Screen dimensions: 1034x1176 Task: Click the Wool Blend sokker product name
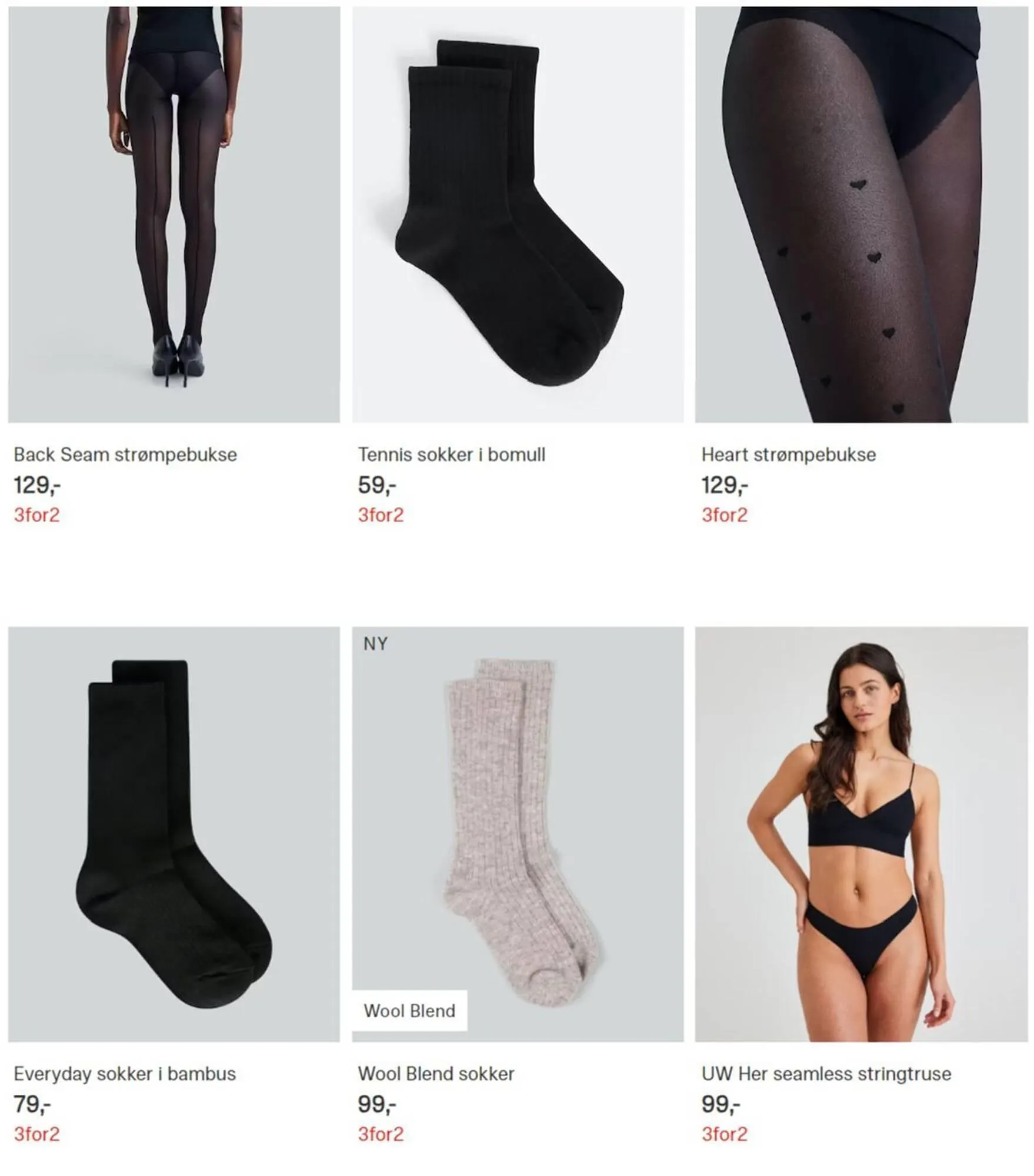pyautogui.click(x=436, y=1074)
